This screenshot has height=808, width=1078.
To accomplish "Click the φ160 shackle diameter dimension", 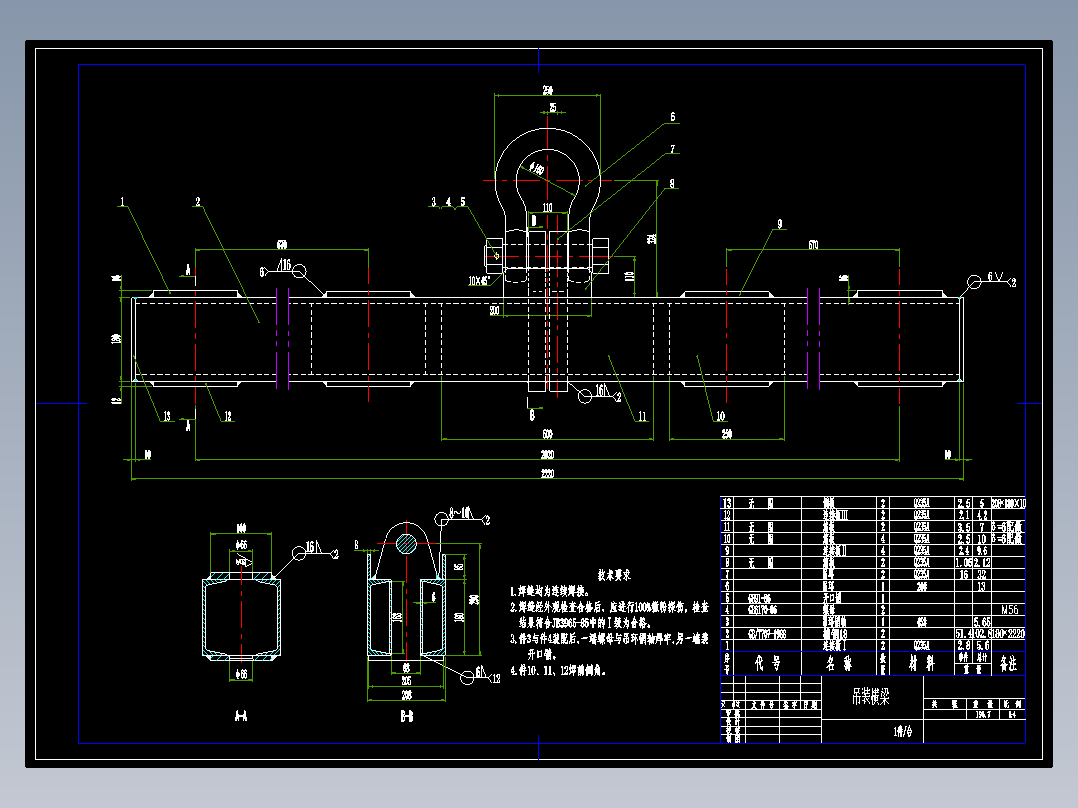I will (x=537, y=168).
